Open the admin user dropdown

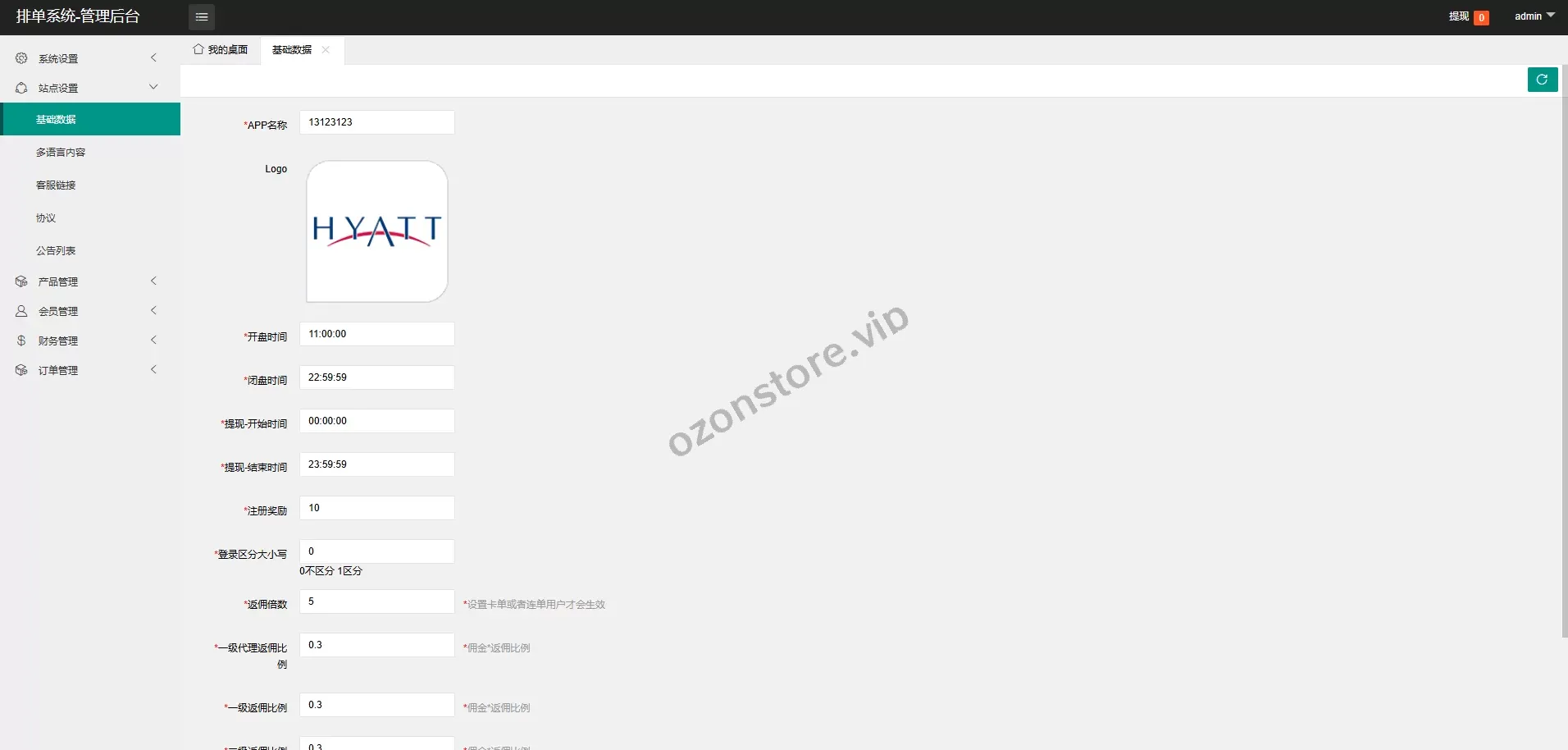(1534, 16)
